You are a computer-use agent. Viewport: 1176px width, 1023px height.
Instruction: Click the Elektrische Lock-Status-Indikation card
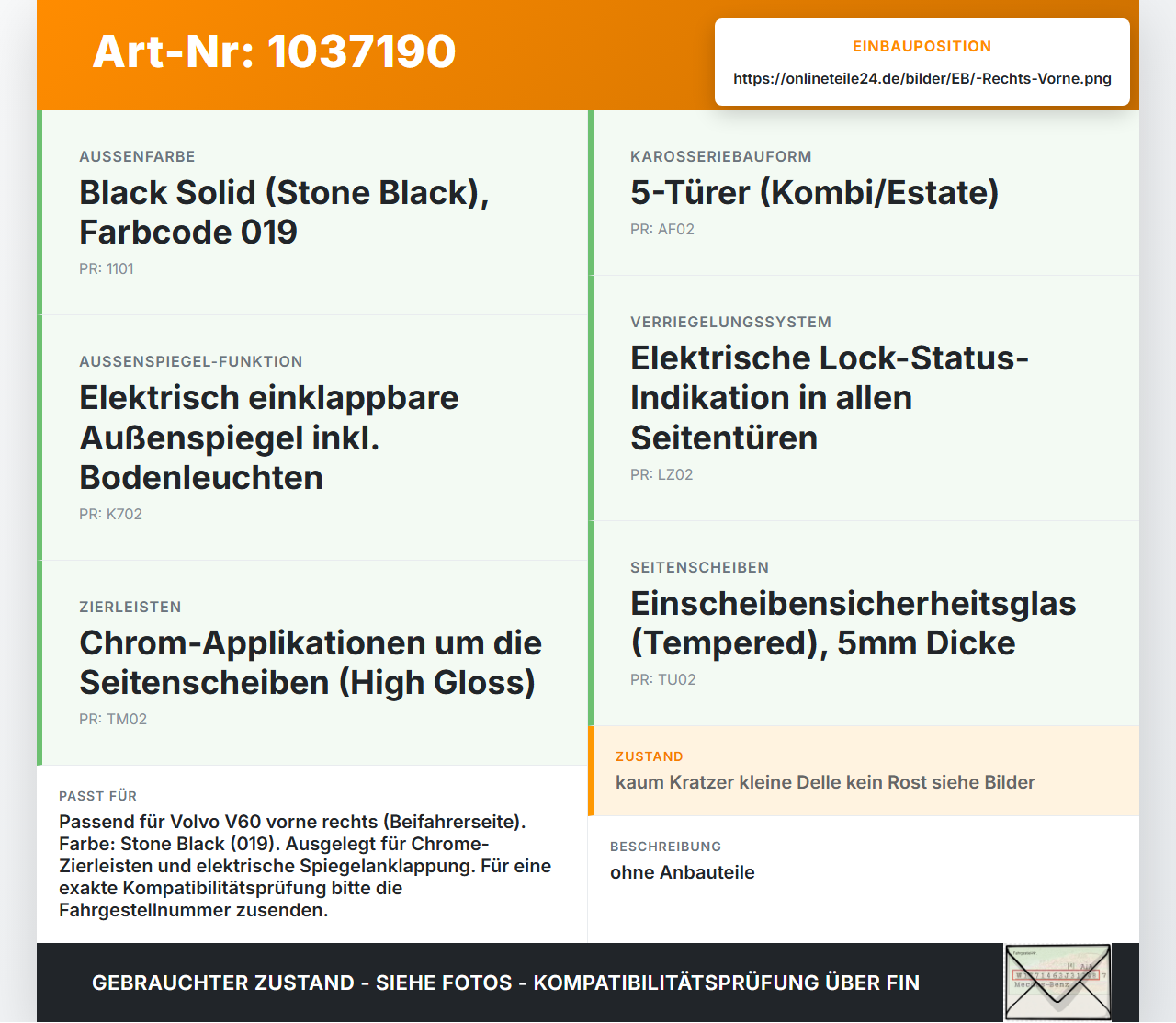864,398
